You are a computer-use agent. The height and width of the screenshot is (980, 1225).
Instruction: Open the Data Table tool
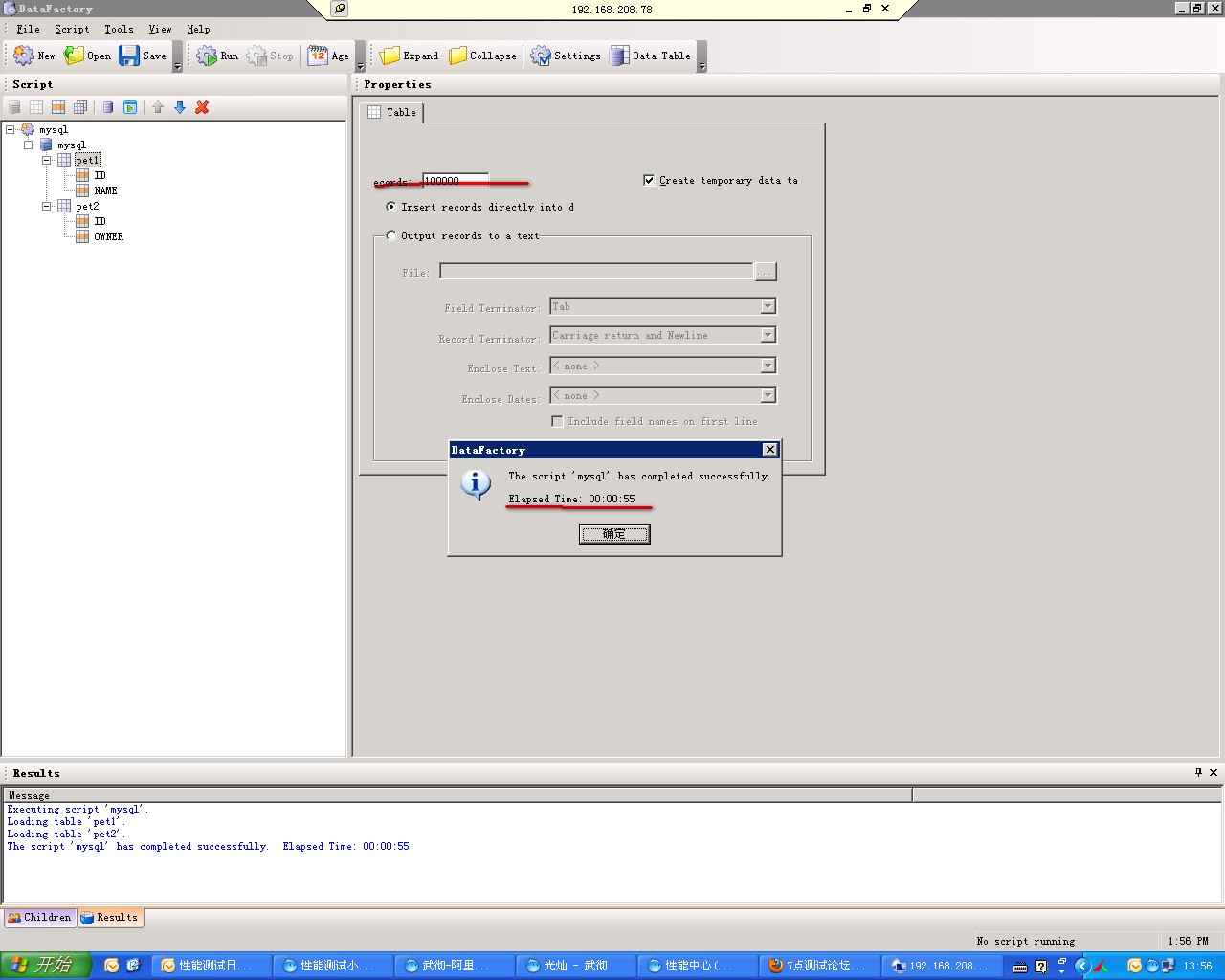click(x=651, y=56)
